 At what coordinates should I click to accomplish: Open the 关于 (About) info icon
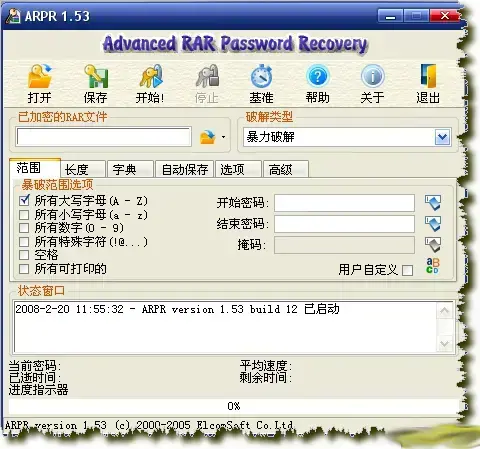(x=373, y=76)
